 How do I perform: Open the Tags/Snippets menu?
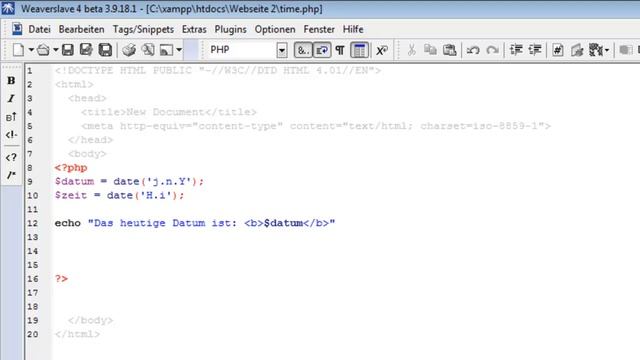(143, 29)
